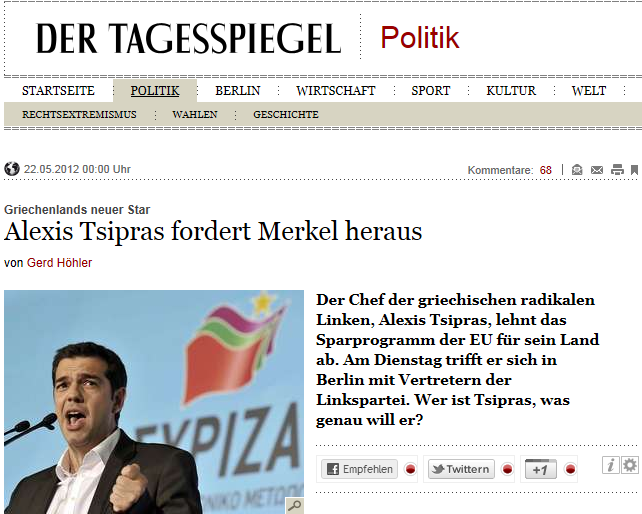Enable the Google +1 toggle dot
Image resolution: width=642 pixels, height=514 pixels.
[x=570, y=469]
